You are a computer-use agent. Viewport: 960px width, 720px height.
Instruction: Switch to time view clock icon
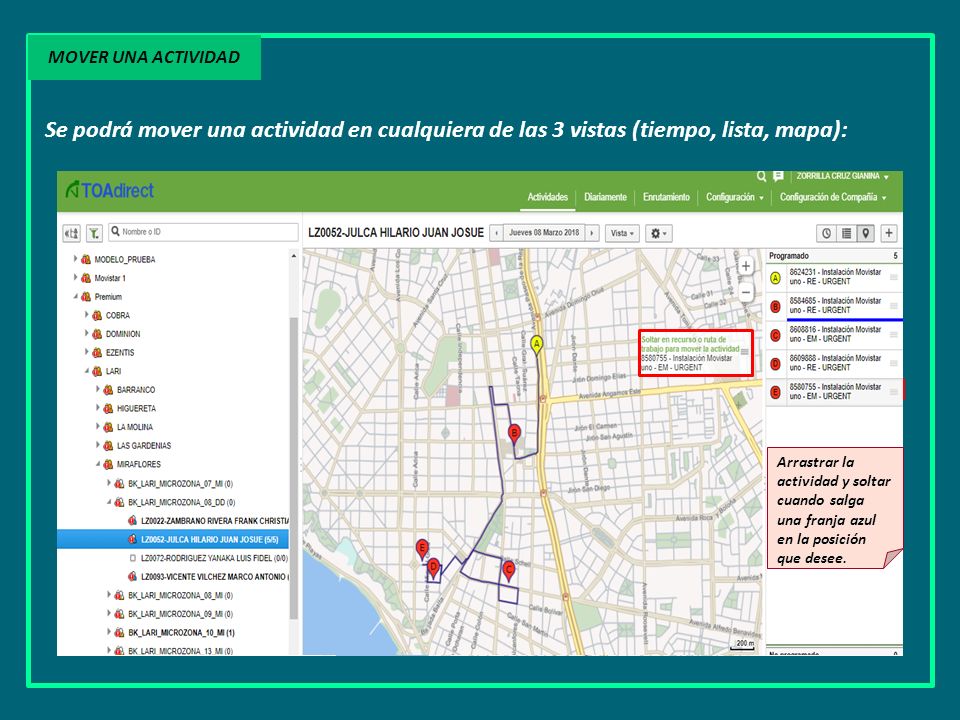tap(827, 233)
